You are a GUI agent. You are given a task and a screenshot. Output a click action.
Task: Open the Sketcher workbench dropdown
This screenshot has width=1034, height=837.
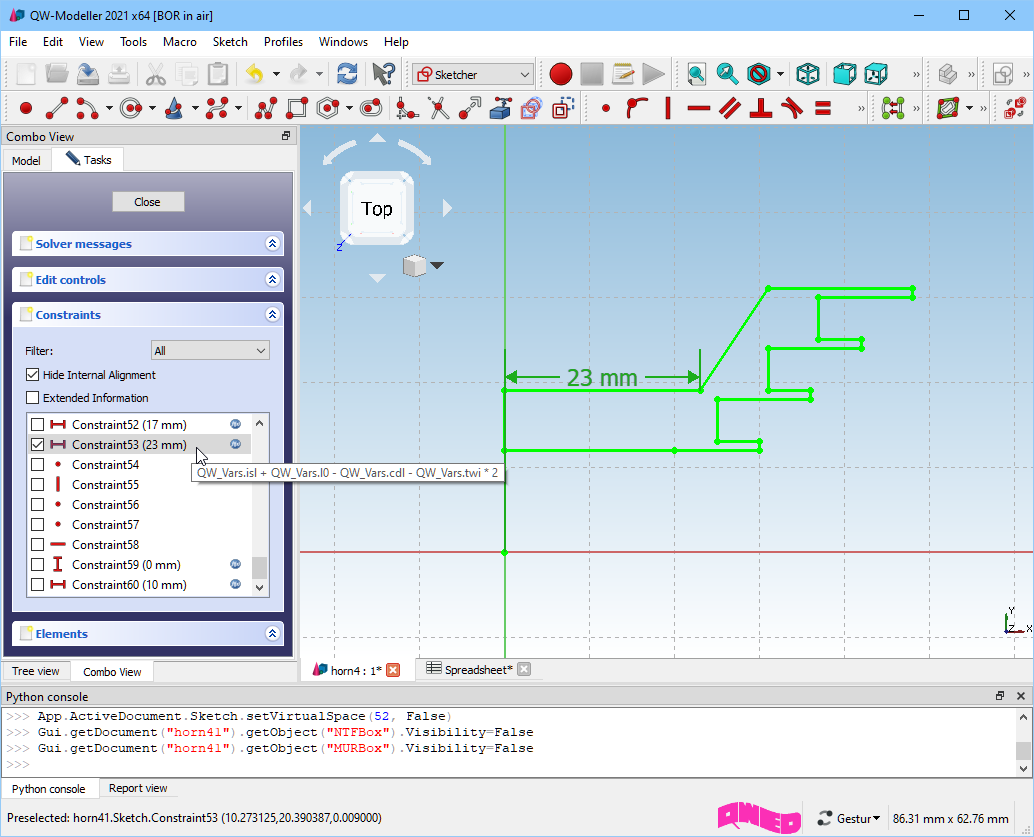click(x=473, y=75)
